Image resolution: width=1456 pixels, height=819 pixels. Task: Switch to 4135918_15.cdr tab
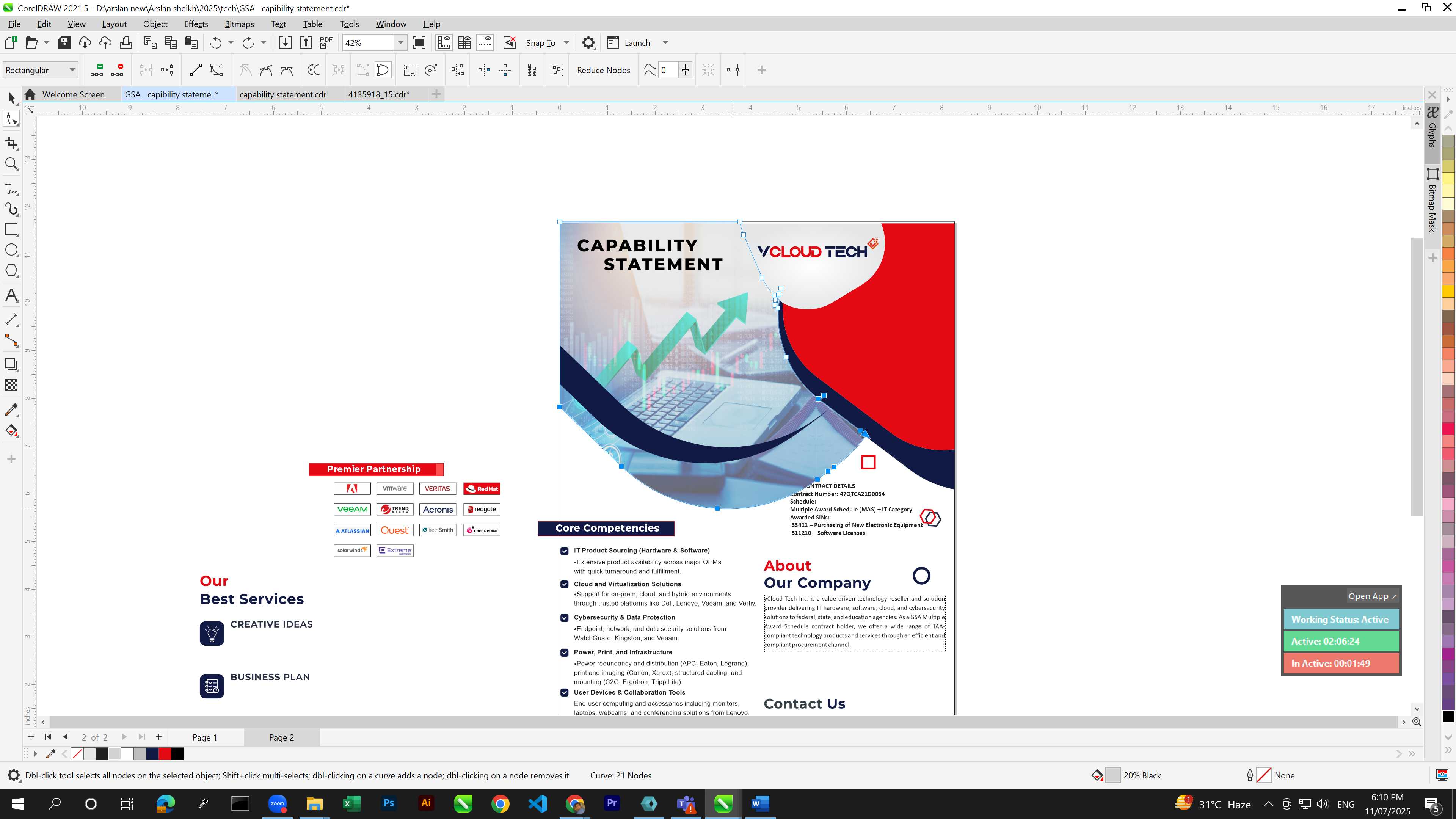pyautogui.click(x=379, y=94)
